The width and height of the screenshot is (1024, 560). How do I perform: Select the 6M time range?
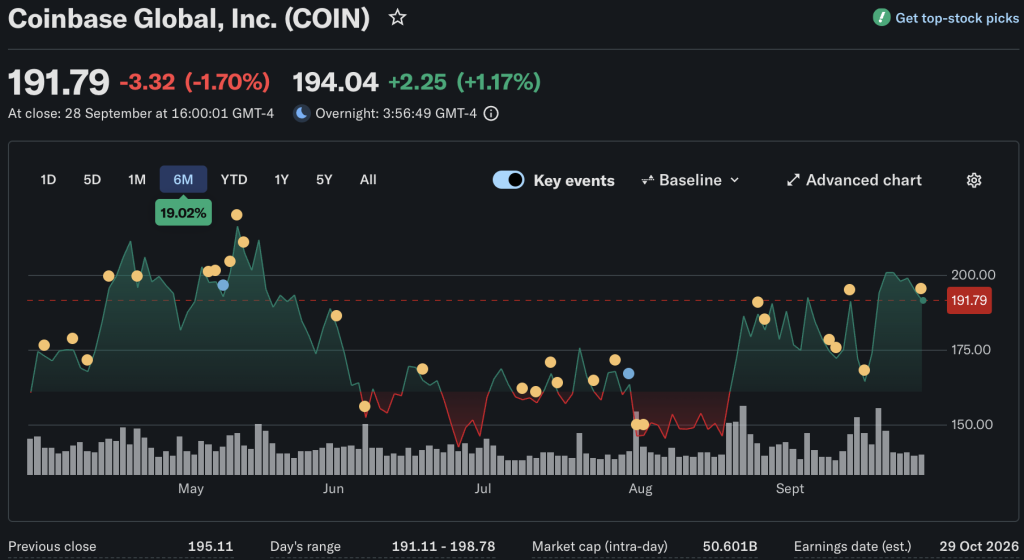click(184, 179)
